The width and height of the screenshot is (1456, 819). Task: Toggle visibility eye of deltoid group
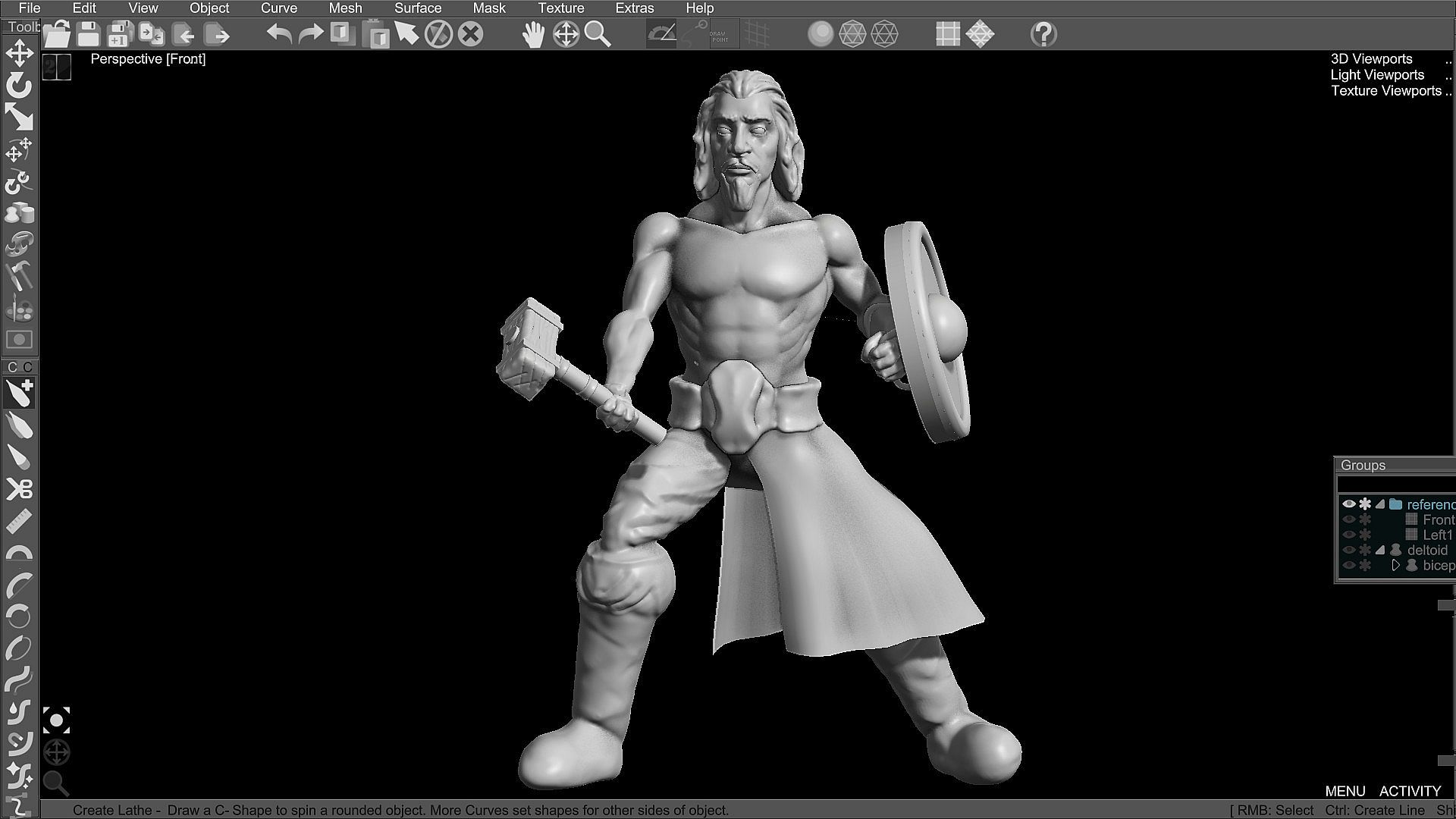pyautogui.click(x=1348, y=550)
